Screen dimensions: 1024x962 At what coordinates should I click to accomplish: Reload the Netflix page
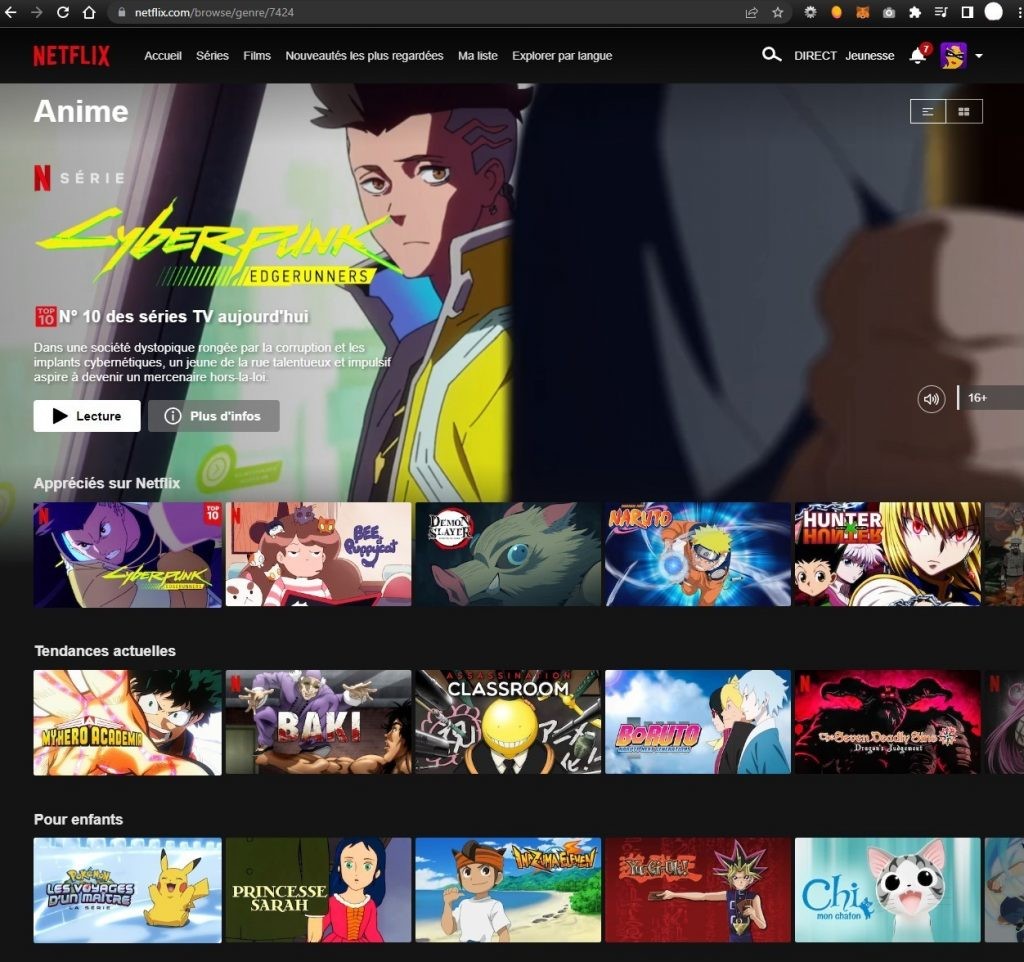pyautogui.click(x=63, y=12)
